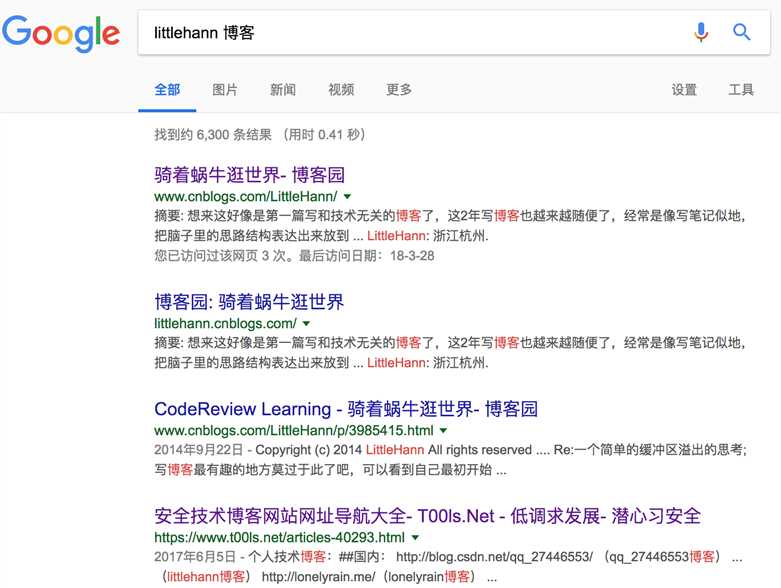This screenshot has width=781, height=588.
Task: Click the date text 2014年9月22日
Action: [198, 450]
